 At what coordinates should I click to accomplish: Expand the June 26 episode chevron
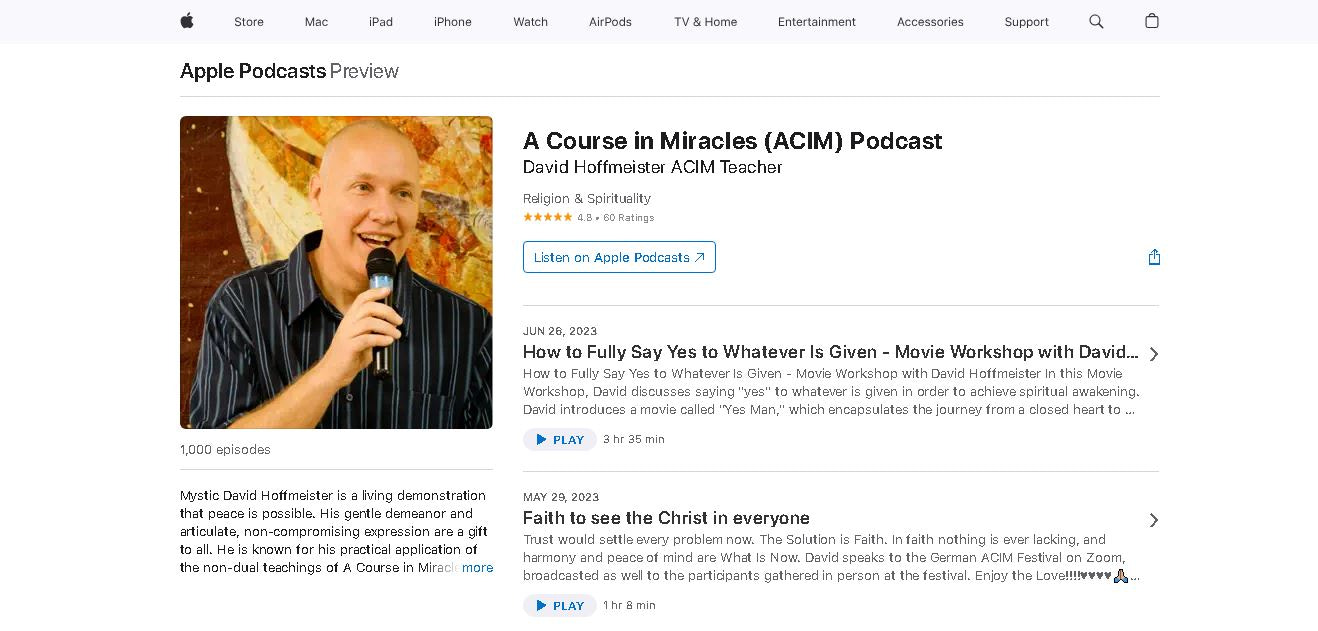pos(1154,354)
